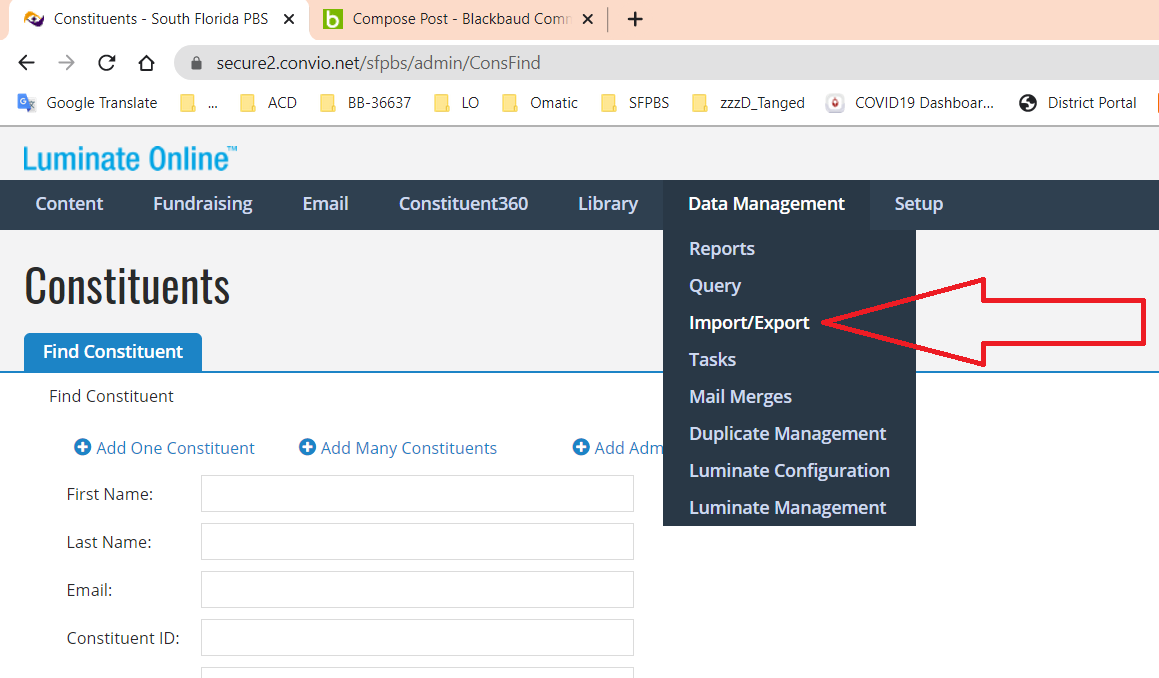Focus the Constituent ID field
The image size is (1159, 678).
417,637
